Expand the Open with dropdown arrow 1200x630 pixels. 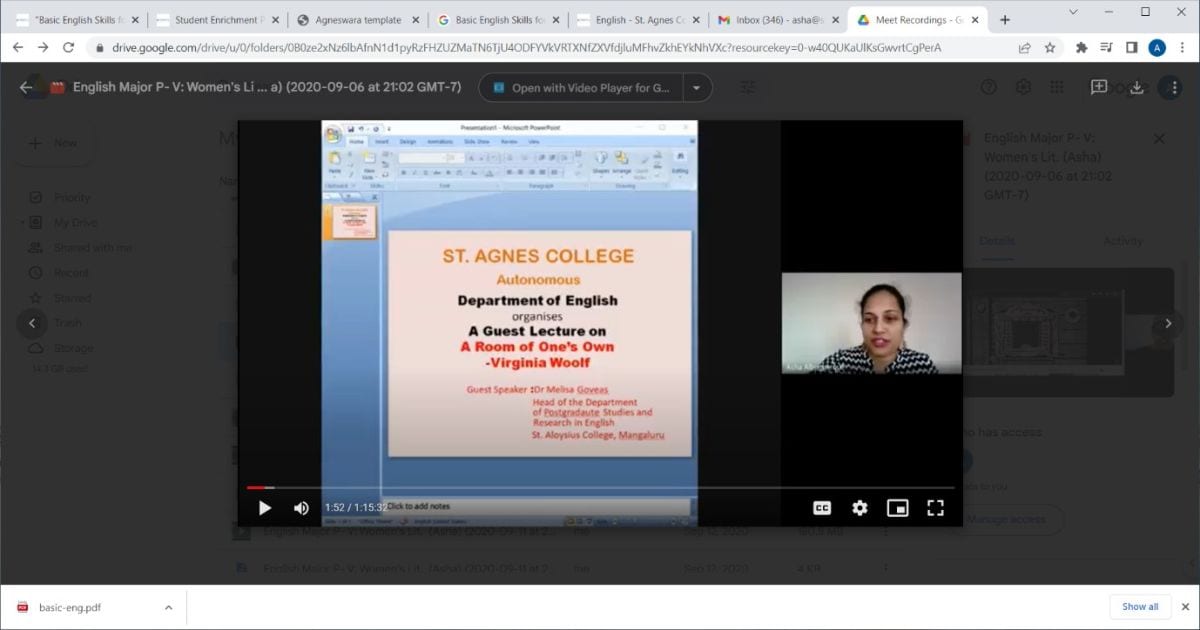coord(697,88)
